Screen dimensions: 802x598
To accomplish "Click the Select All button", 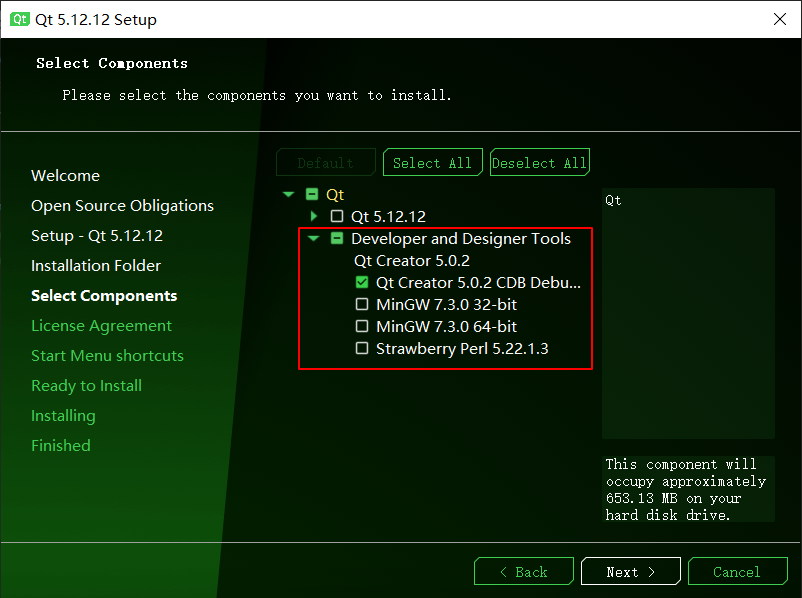I will (x=433, y=163).
